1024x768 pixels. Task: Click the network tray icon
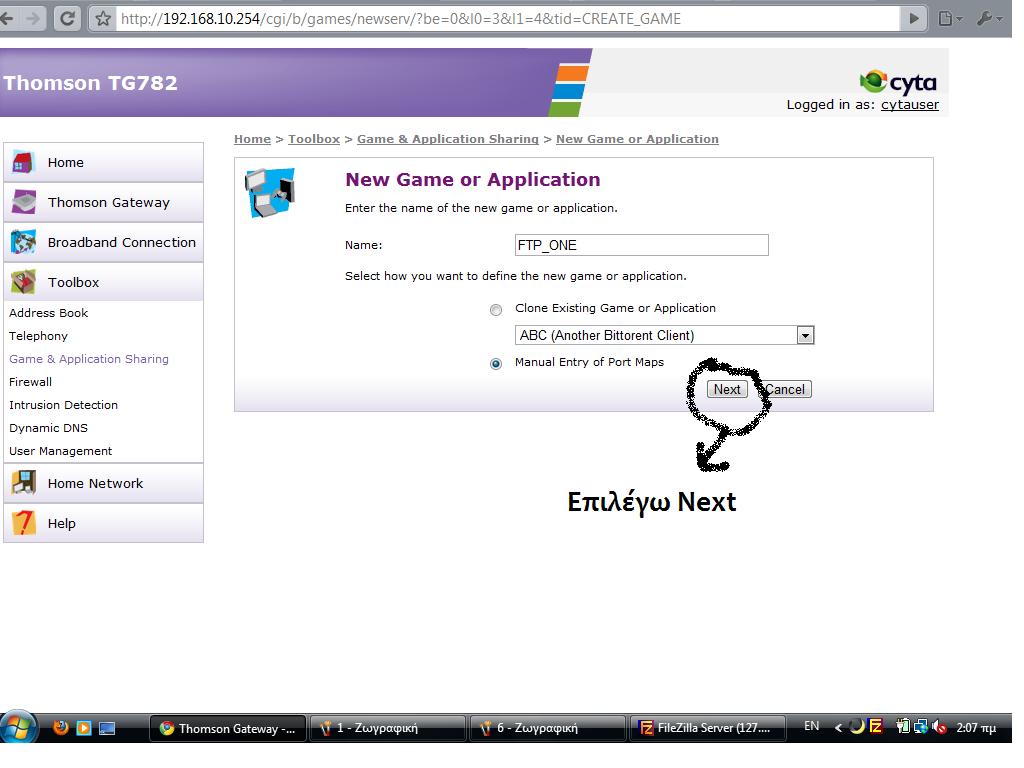pyautogui.click(x=921, y=726)
